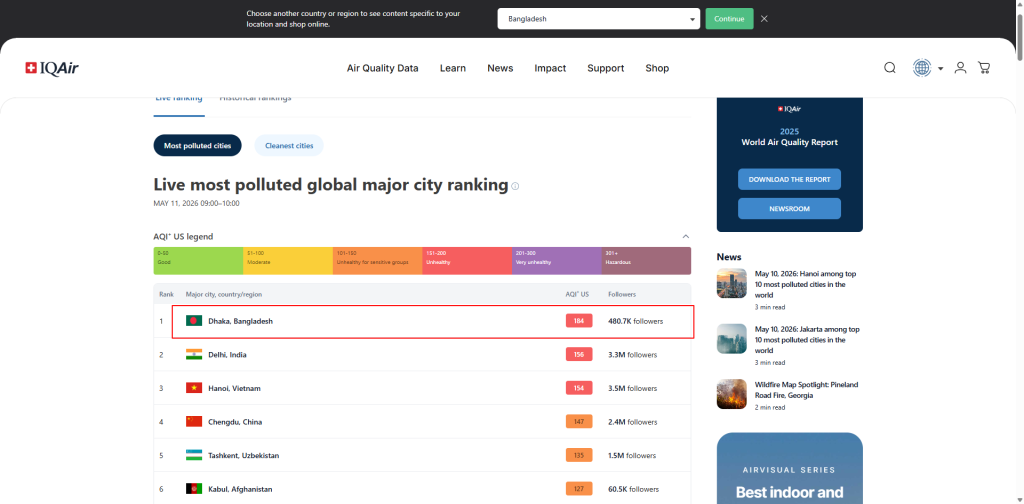Image resolution: width=1024 pixels, height=504 pixels.
Task: Click the info icon beside ranking title
Action: [515, 186]
